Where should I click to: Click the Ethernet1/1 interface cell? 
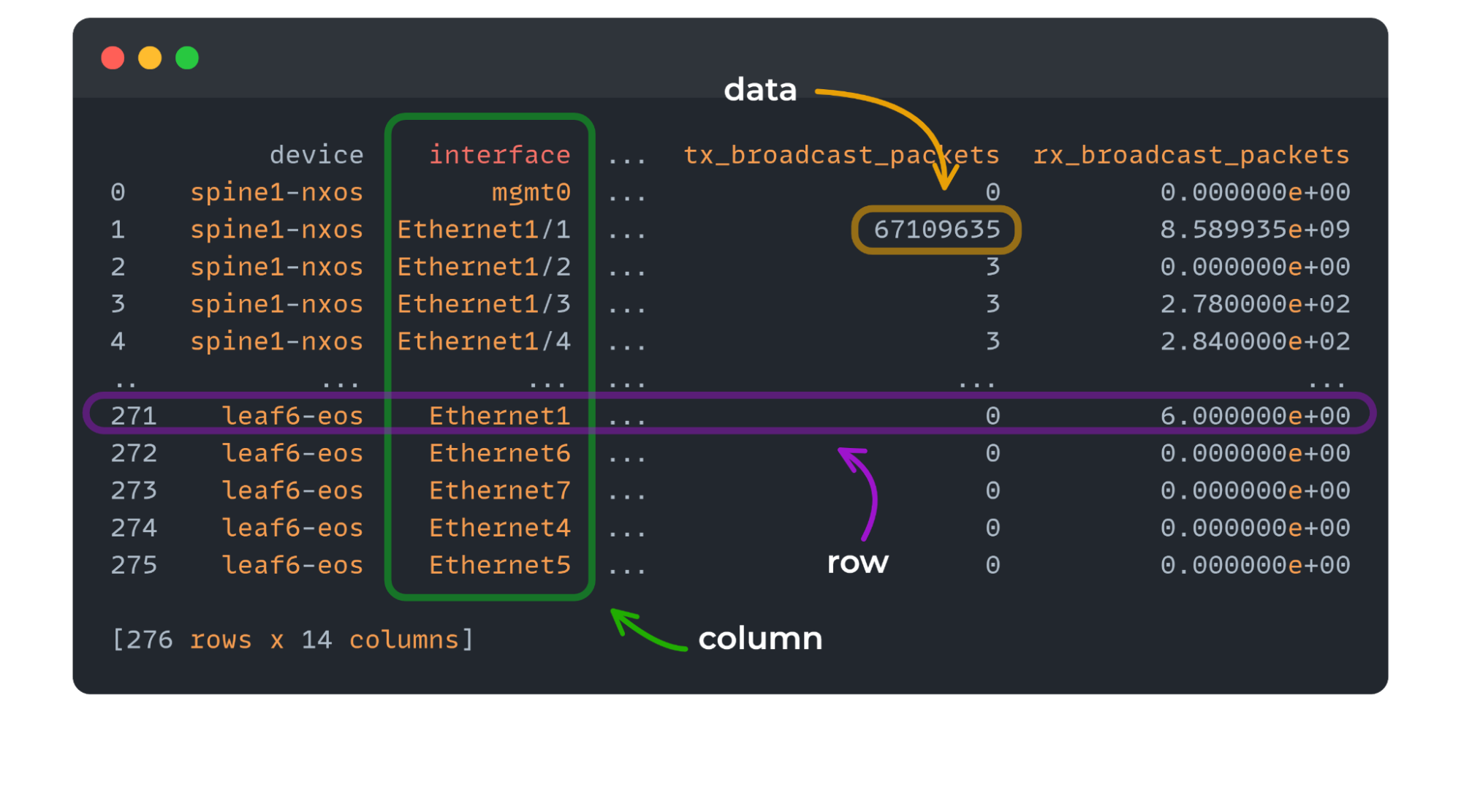[x=485, y=229]
